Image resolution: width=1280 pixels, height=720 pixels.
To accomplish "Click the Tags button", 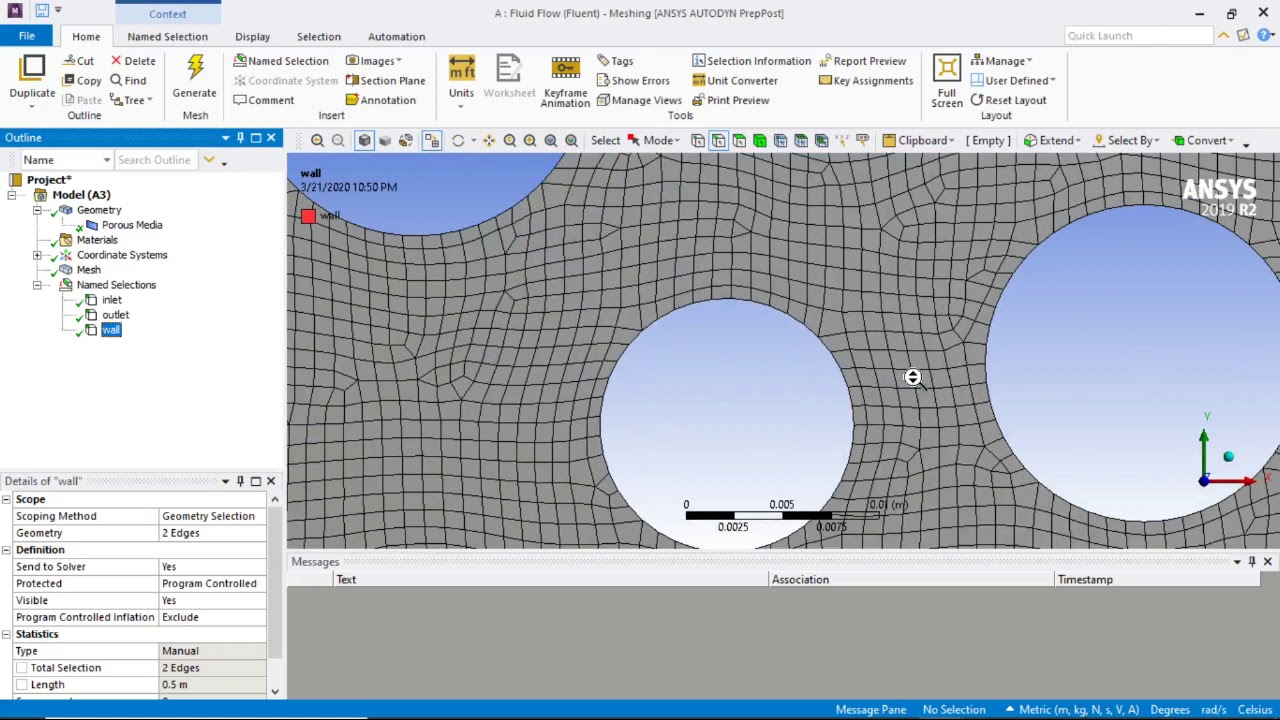I will [x=615, y=61].
